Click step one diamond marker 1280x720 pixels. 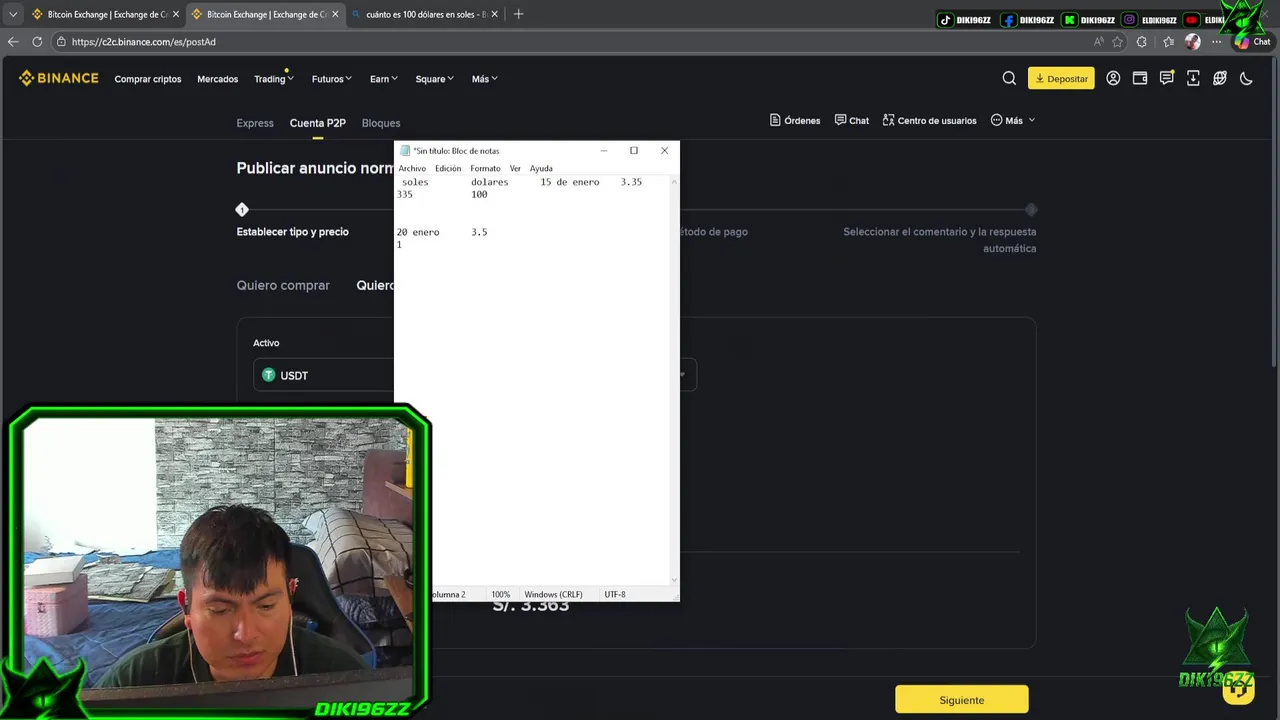tap(242, 209)
